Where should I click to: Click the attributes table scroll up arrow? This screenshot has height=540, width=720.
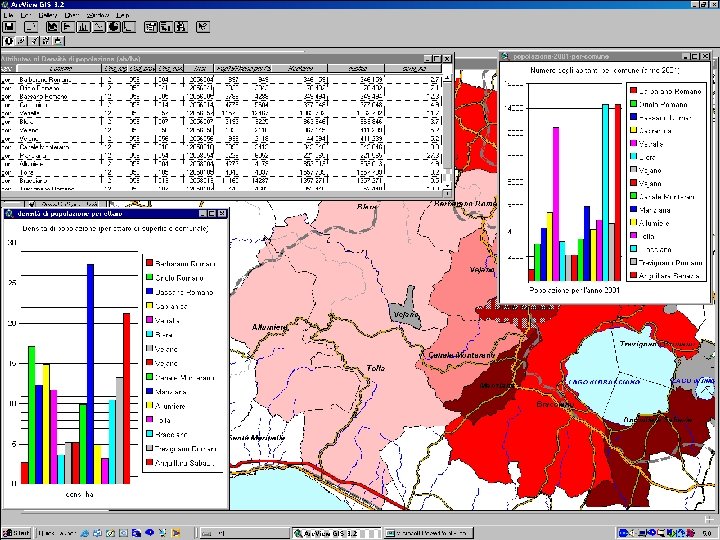448,79
